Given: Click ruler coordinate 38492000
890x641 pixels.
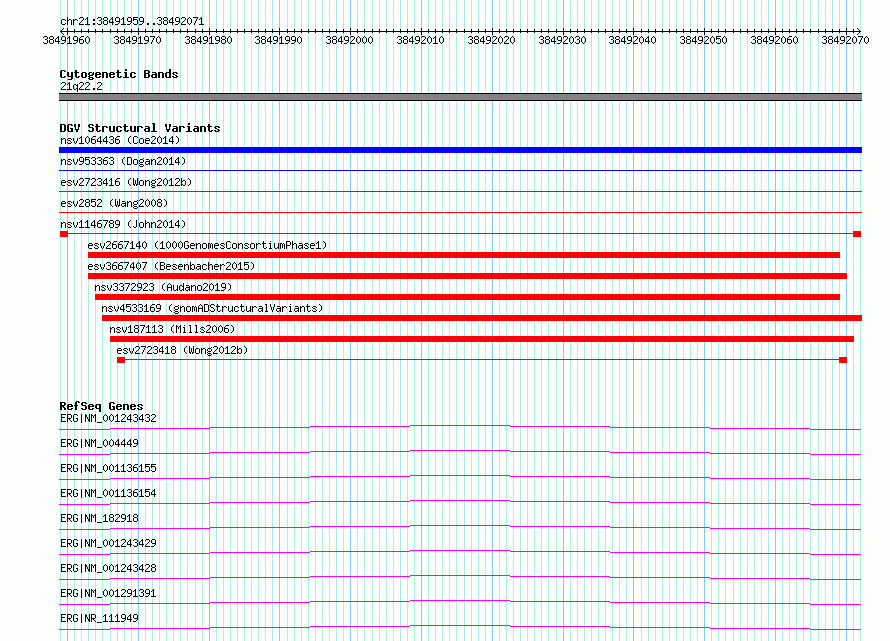Looking at the screenshot, I should click(349, 40).
